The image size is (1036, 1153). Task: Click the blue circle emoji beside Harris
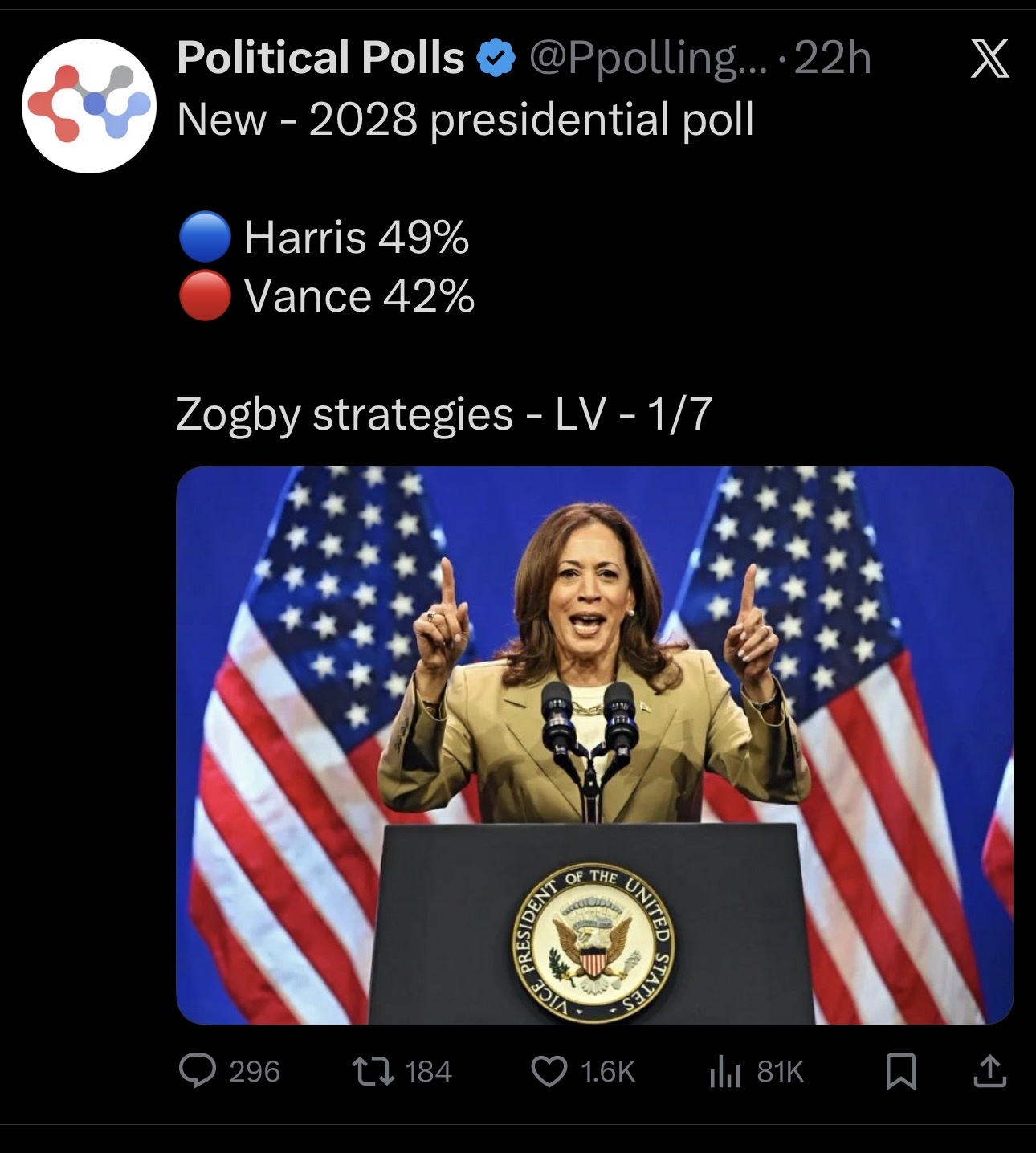(205, 237)
